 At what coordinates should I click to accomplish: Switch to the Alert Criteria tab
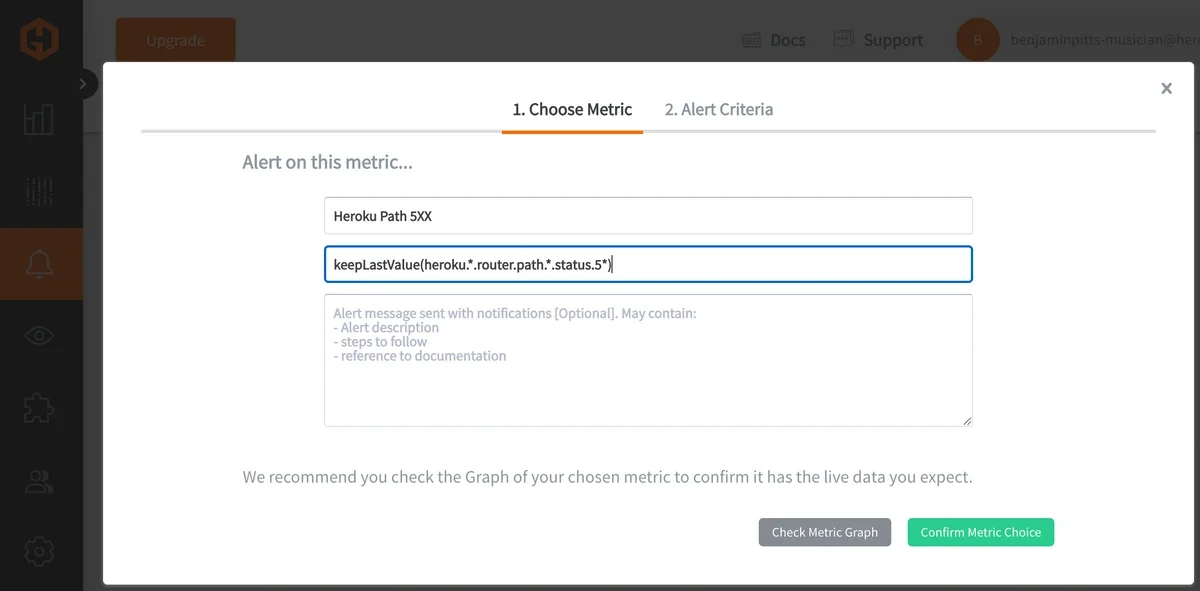pos(717,109)
